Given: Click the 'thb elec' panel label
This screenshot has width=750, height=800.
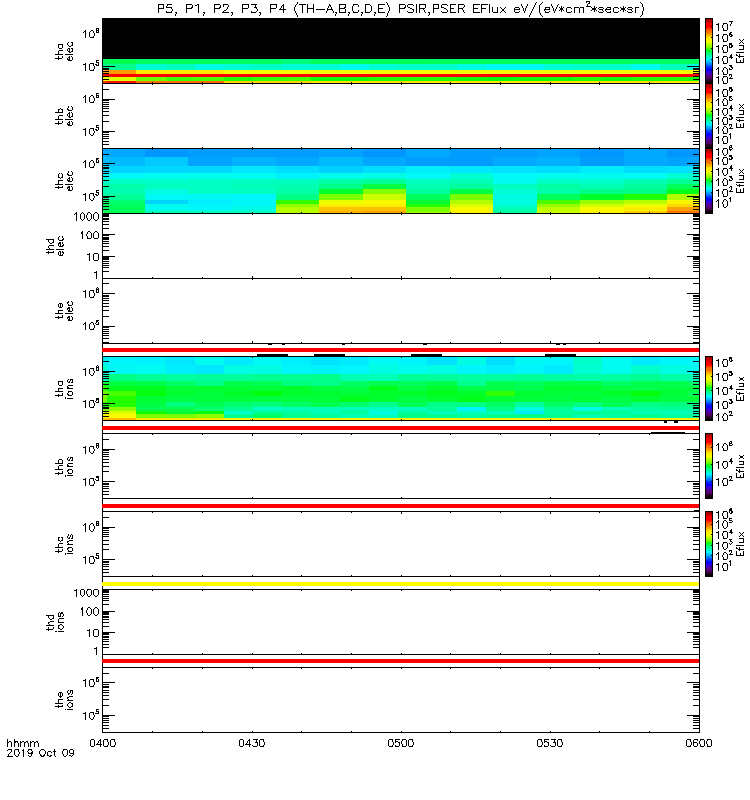Looking at the screenshot, I should 64,116.
